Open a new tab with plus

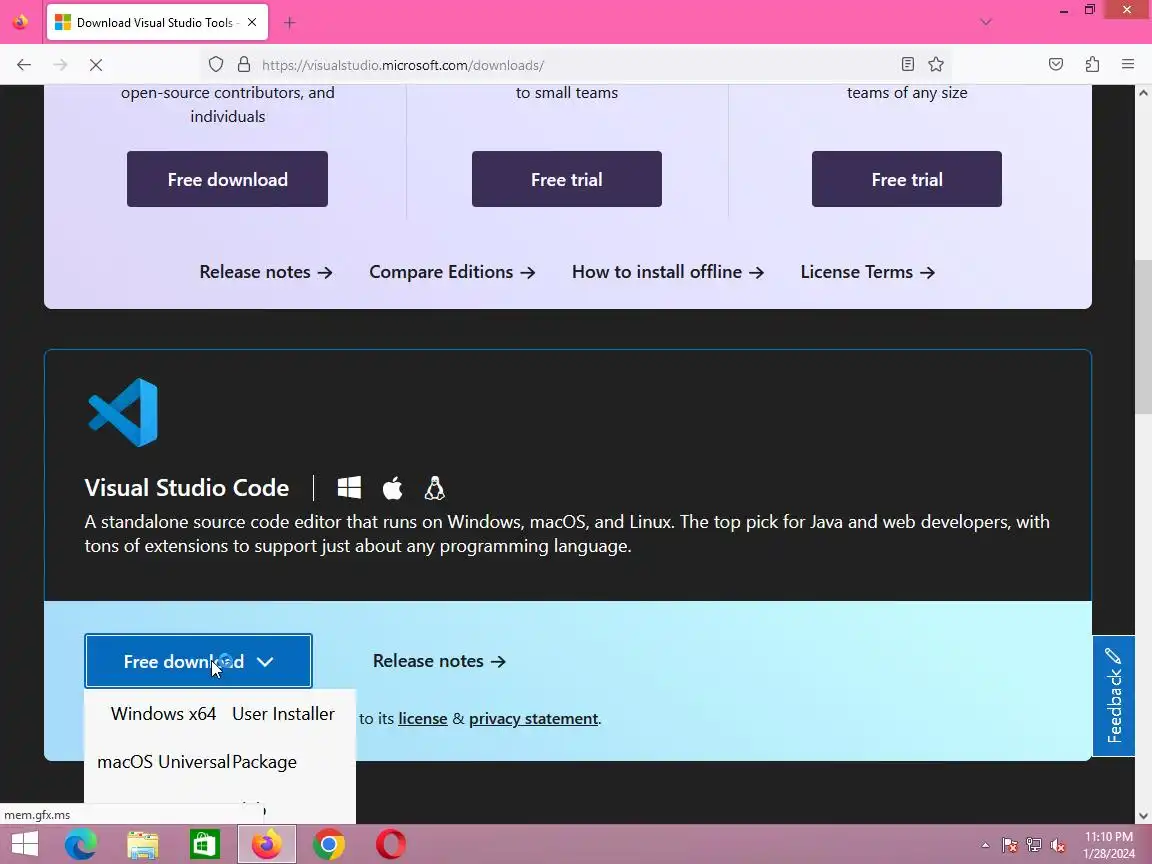tap(289, 23)
